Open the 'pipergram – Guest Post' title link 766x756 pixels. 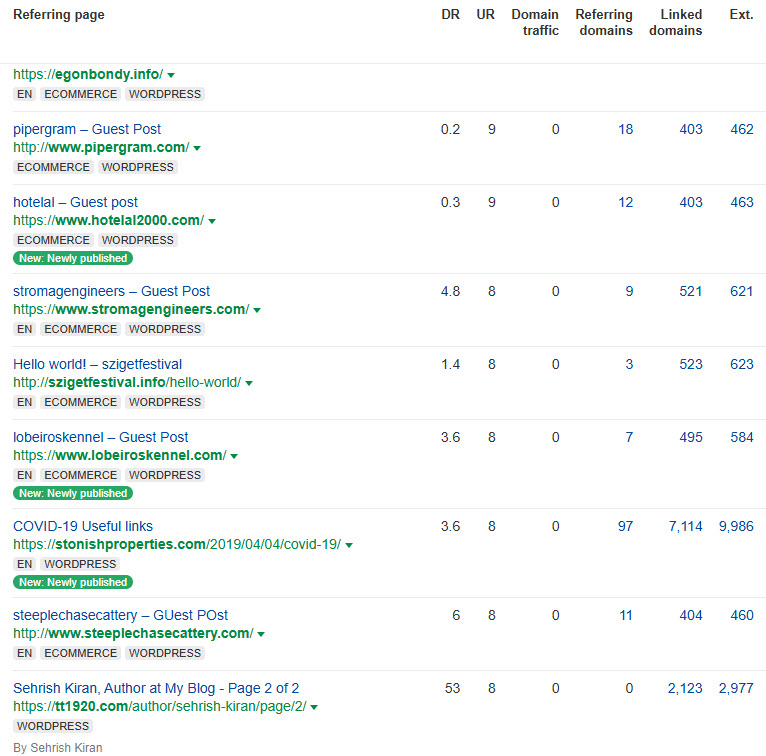click(x=87, y=129)
